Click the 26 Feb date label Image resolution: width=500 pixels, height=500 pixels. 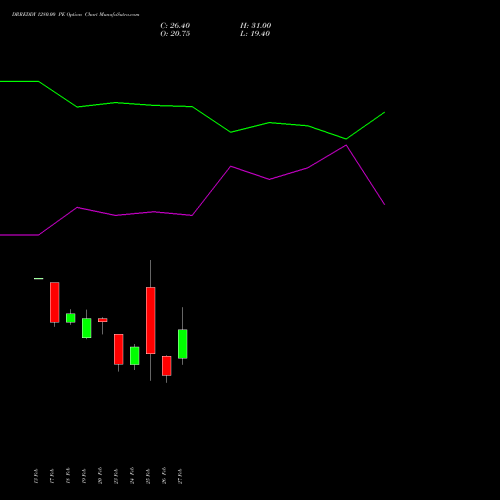coord(164,476)
